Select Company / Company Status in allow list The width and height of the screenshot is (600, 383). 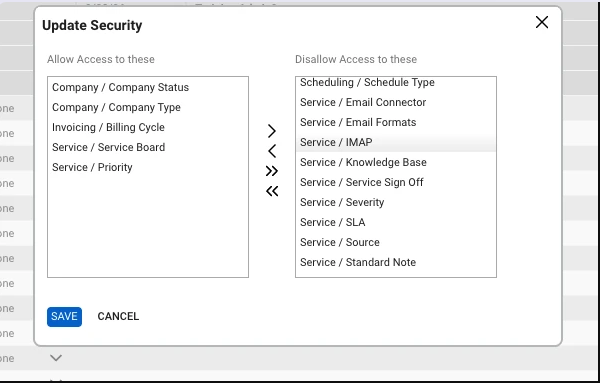click(148, 87)
